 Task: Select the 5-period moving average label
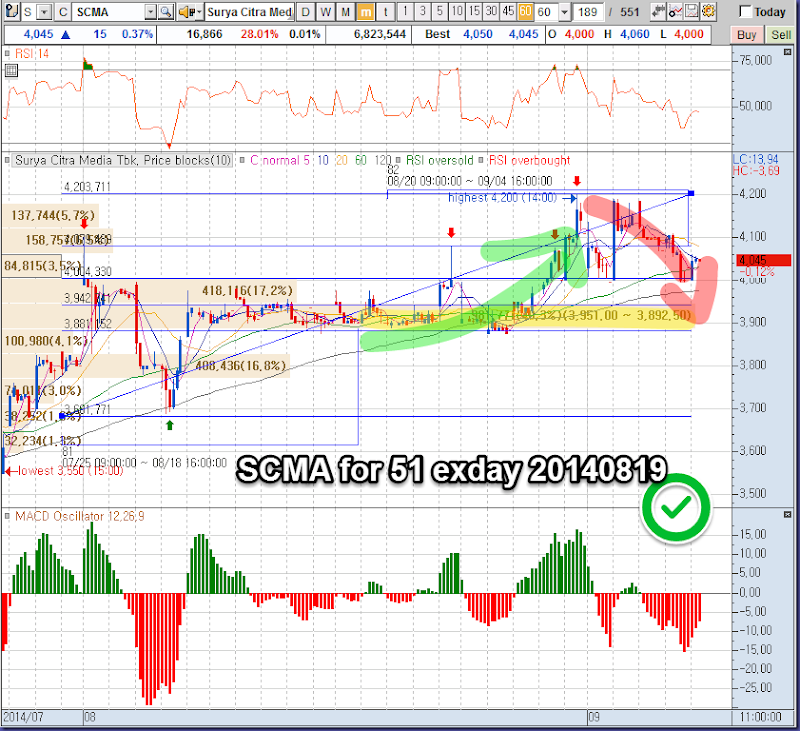307,160
